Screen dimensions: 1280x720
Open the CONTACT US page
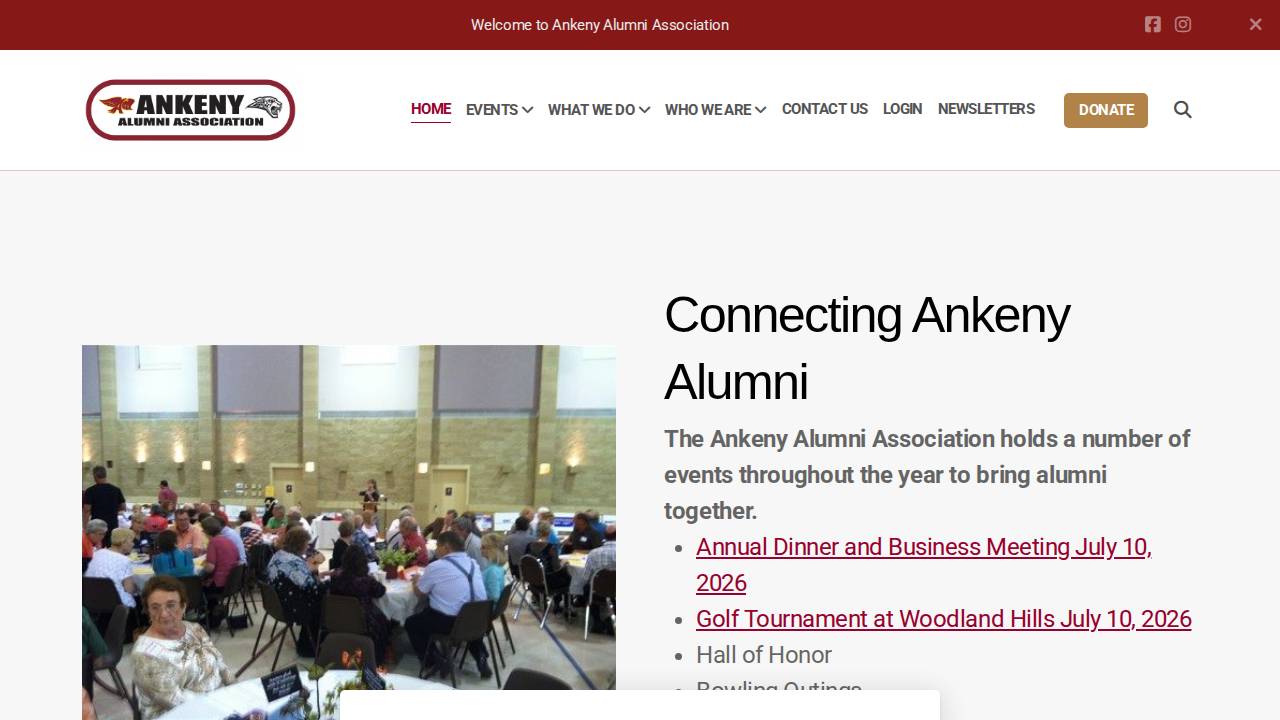(824, 109)
